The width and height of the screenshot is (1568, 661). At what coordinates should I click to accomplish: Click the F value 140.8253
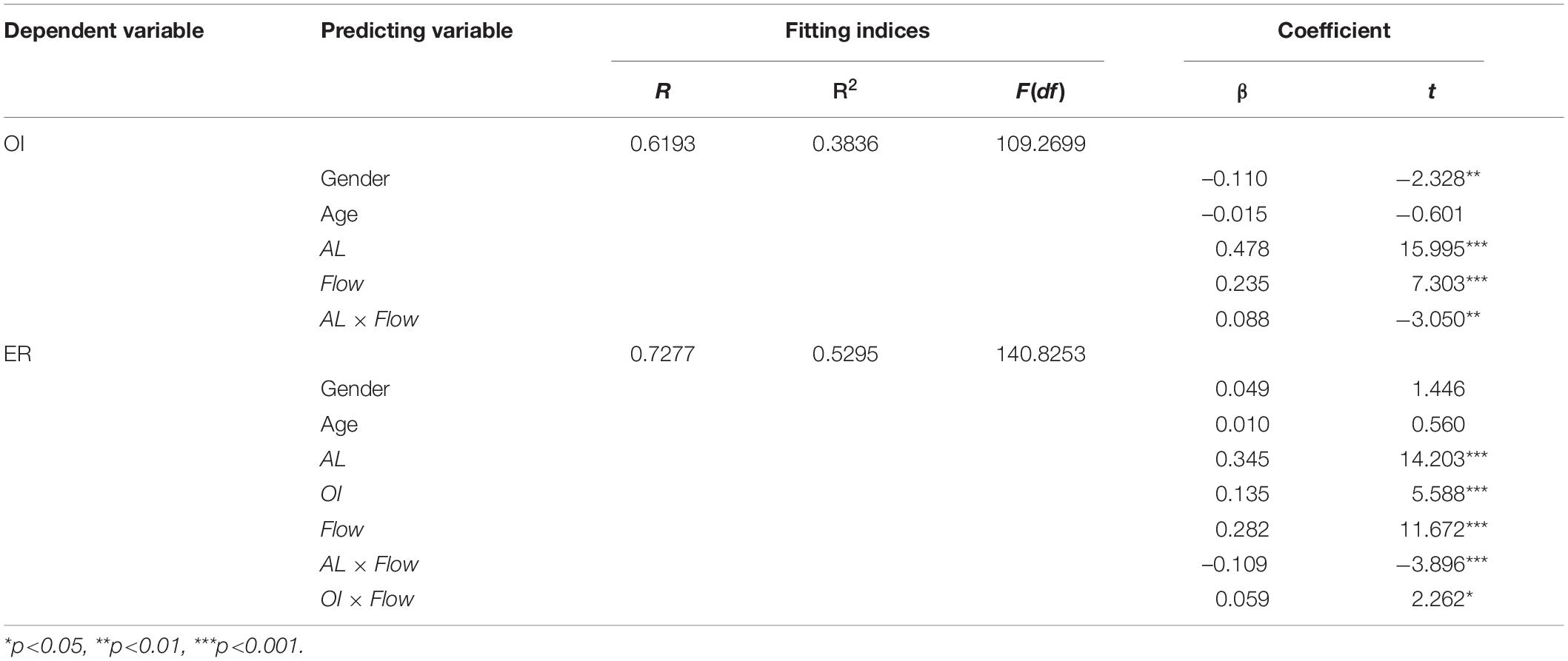1041,354
